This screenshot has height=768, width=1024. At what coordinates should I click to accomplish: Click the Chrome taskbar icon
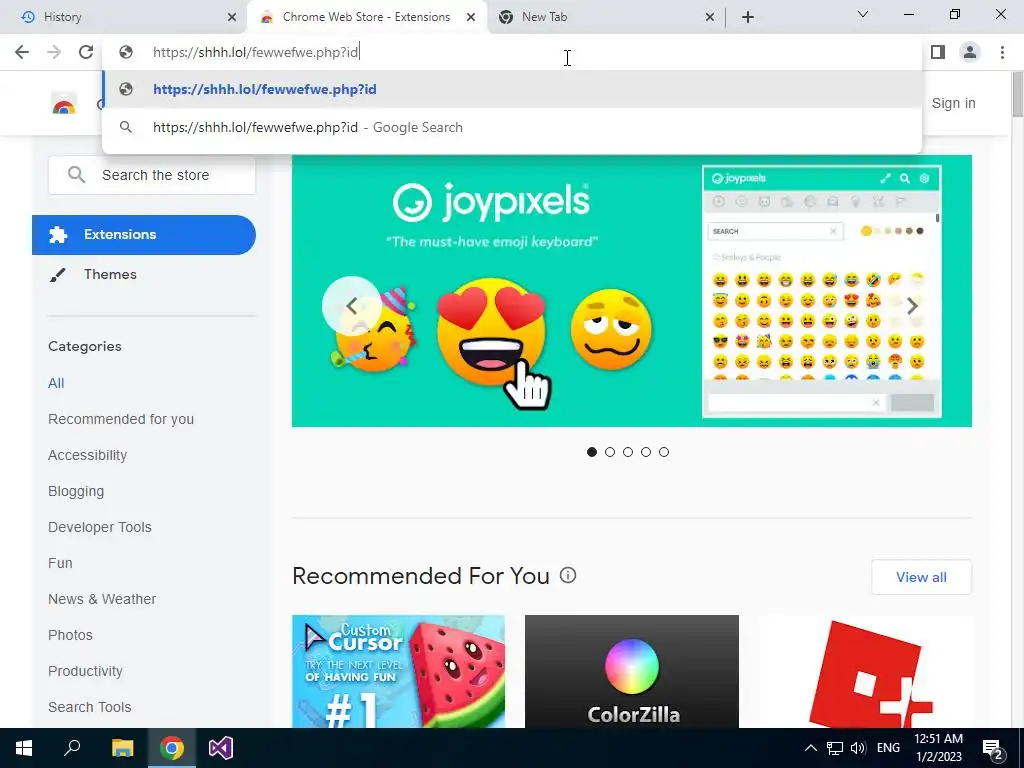pos(172,748)
